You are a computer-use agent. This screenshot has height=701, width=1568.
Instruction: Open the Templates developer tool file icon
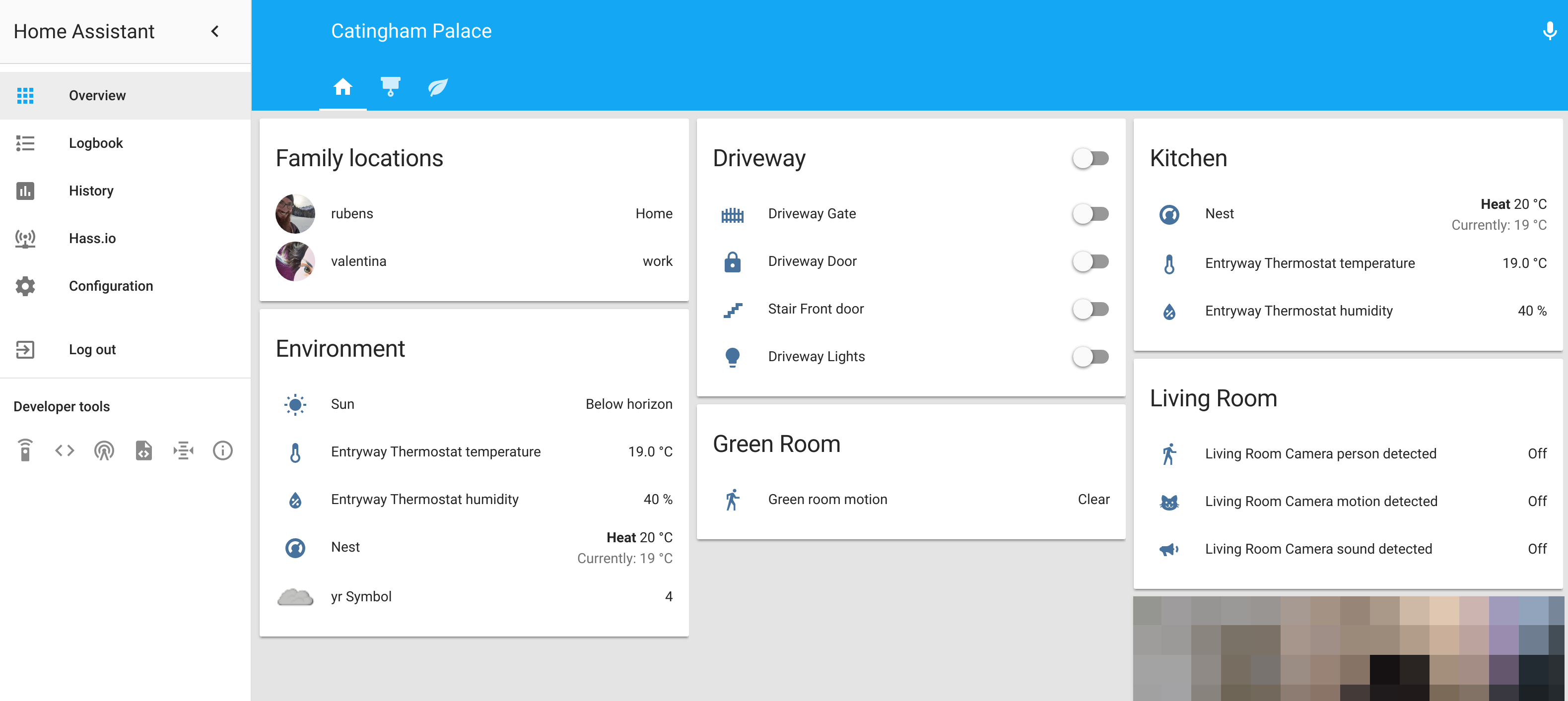click(143, 450)
